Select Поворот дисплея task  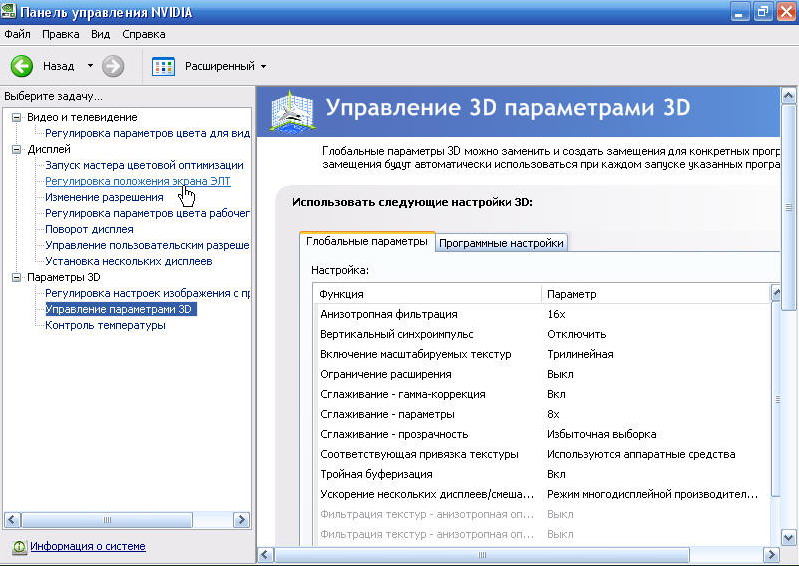point(89,229)
